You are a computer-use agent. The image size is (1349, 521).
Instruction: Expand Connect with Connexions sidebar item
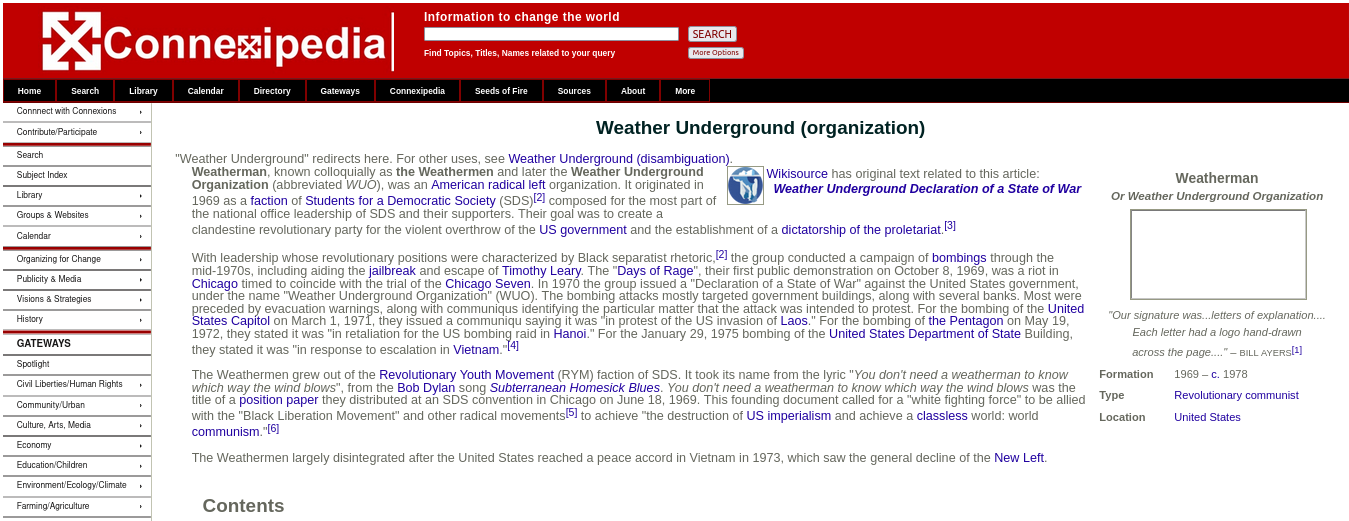click(77, 112)
